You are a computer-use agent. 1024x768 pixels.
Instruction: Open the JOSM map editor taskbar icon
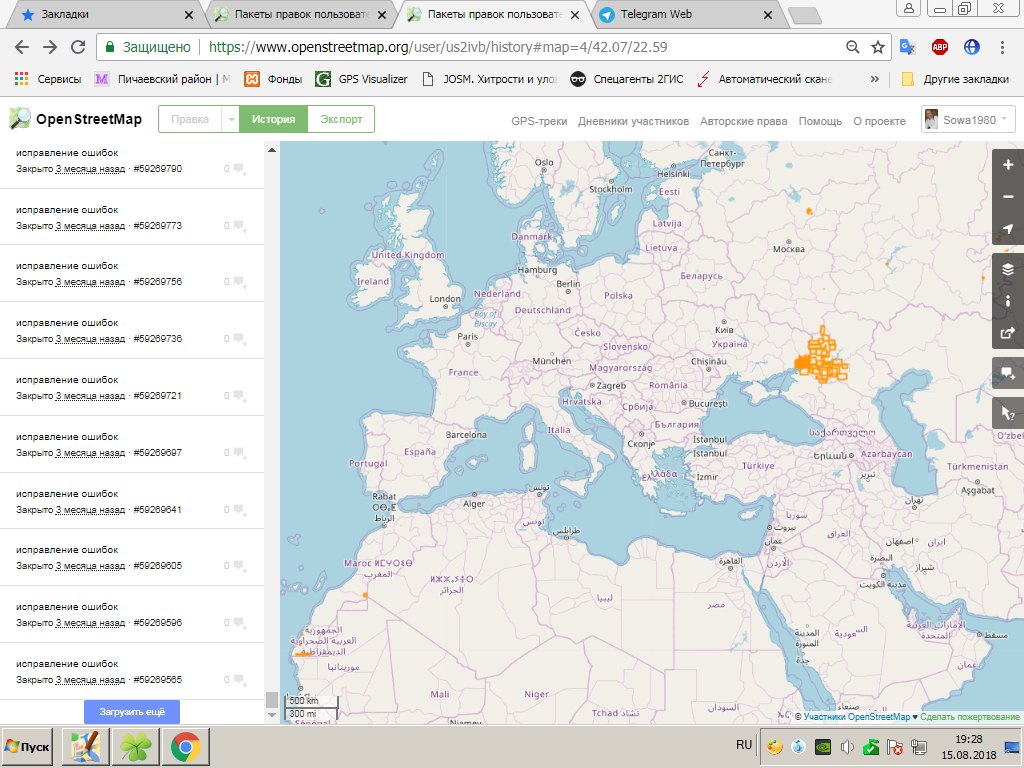86,746
